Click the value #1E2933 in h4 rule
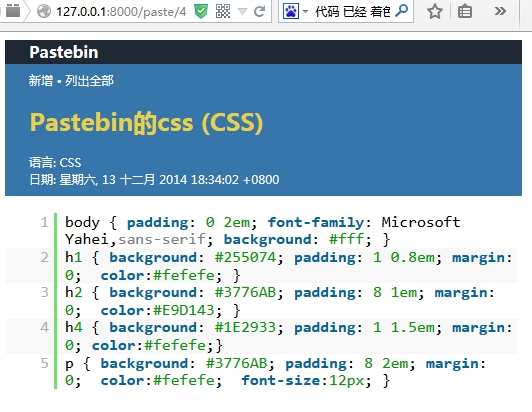The width and height of the screenshot is (532, 412). tap(245, 327)
